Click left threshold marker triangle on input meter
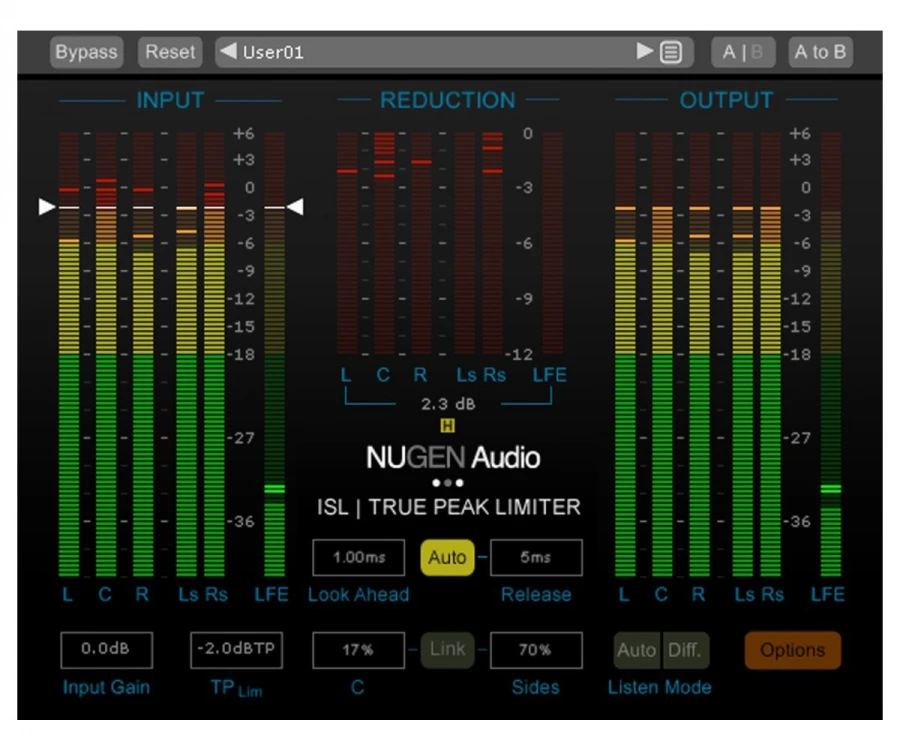 pos(46,207)
